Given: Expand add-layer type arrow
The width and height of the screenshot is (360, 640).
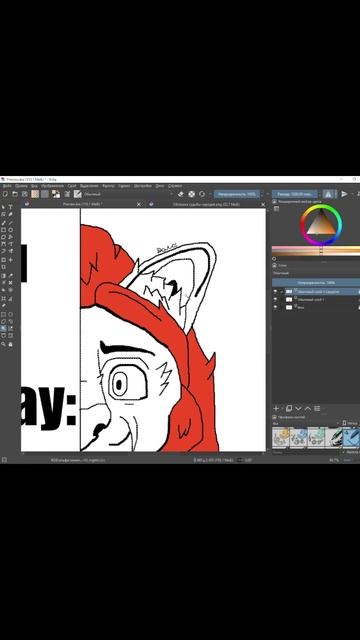Looking at the screenshot, I should pos(282,409).
